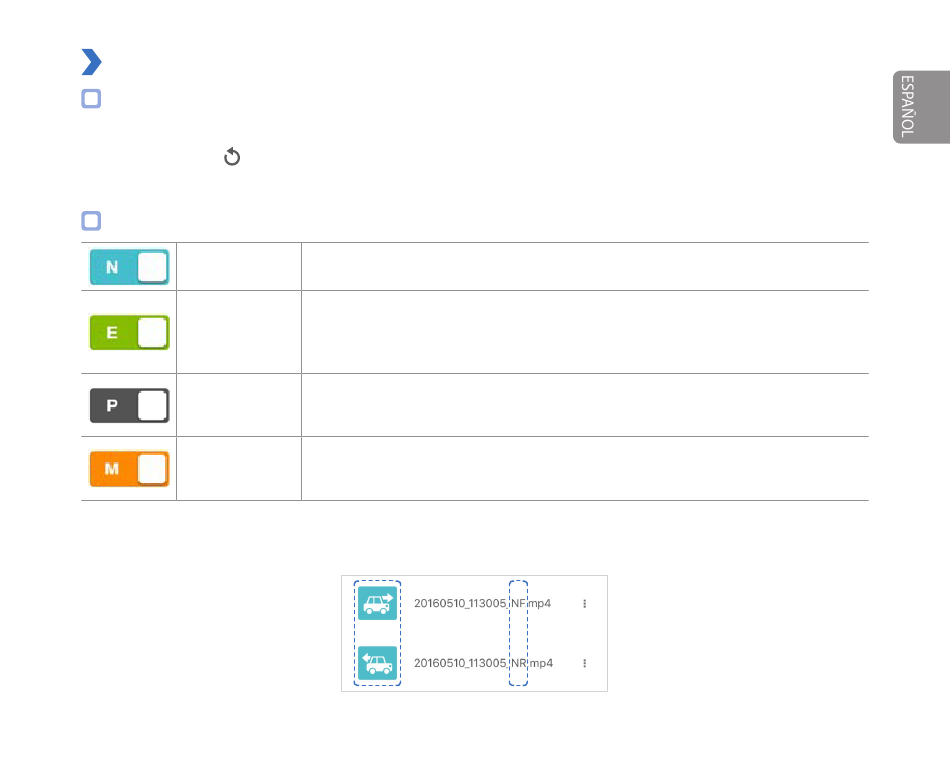Select the rear camera car icon
Viewport: 950px width, 760px height.
(x=377, y=663)
